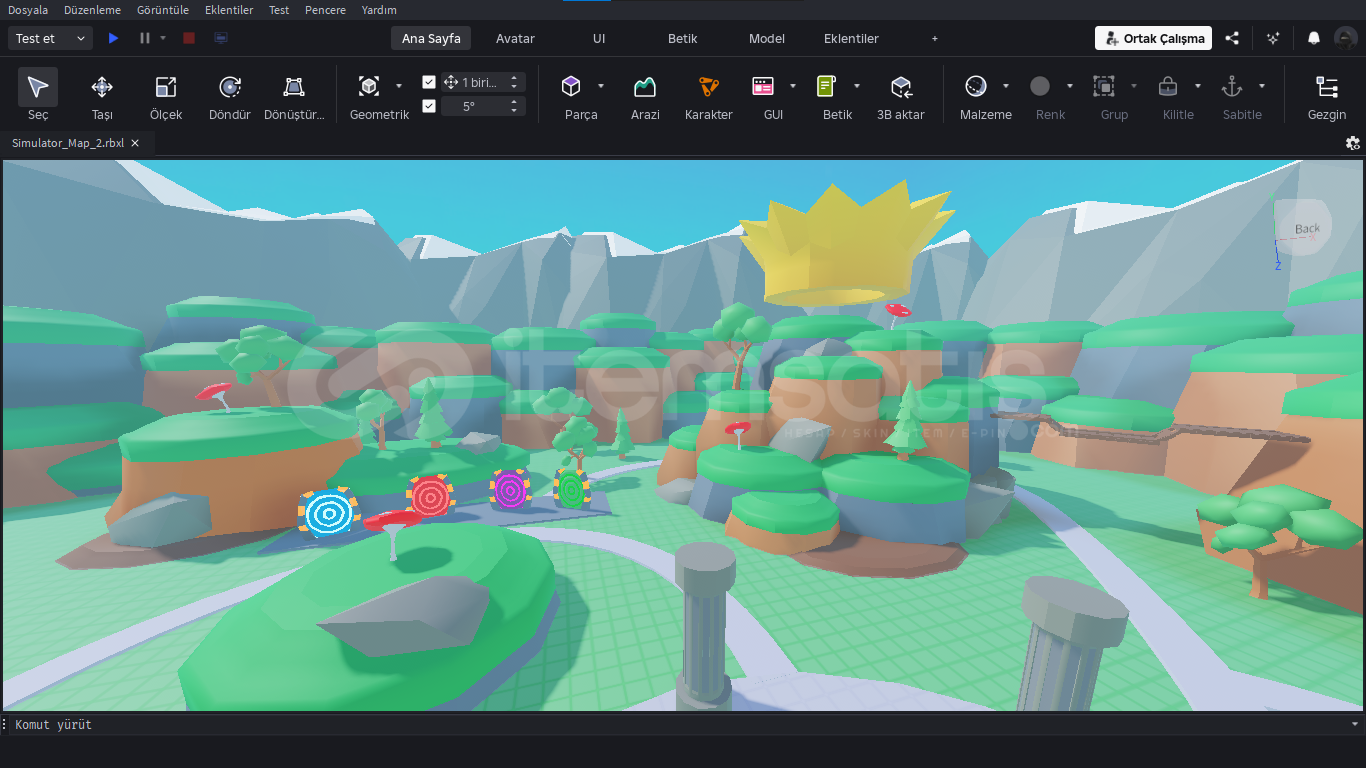
Task: Expand the Test et mode dropdown
Action: 80,38
